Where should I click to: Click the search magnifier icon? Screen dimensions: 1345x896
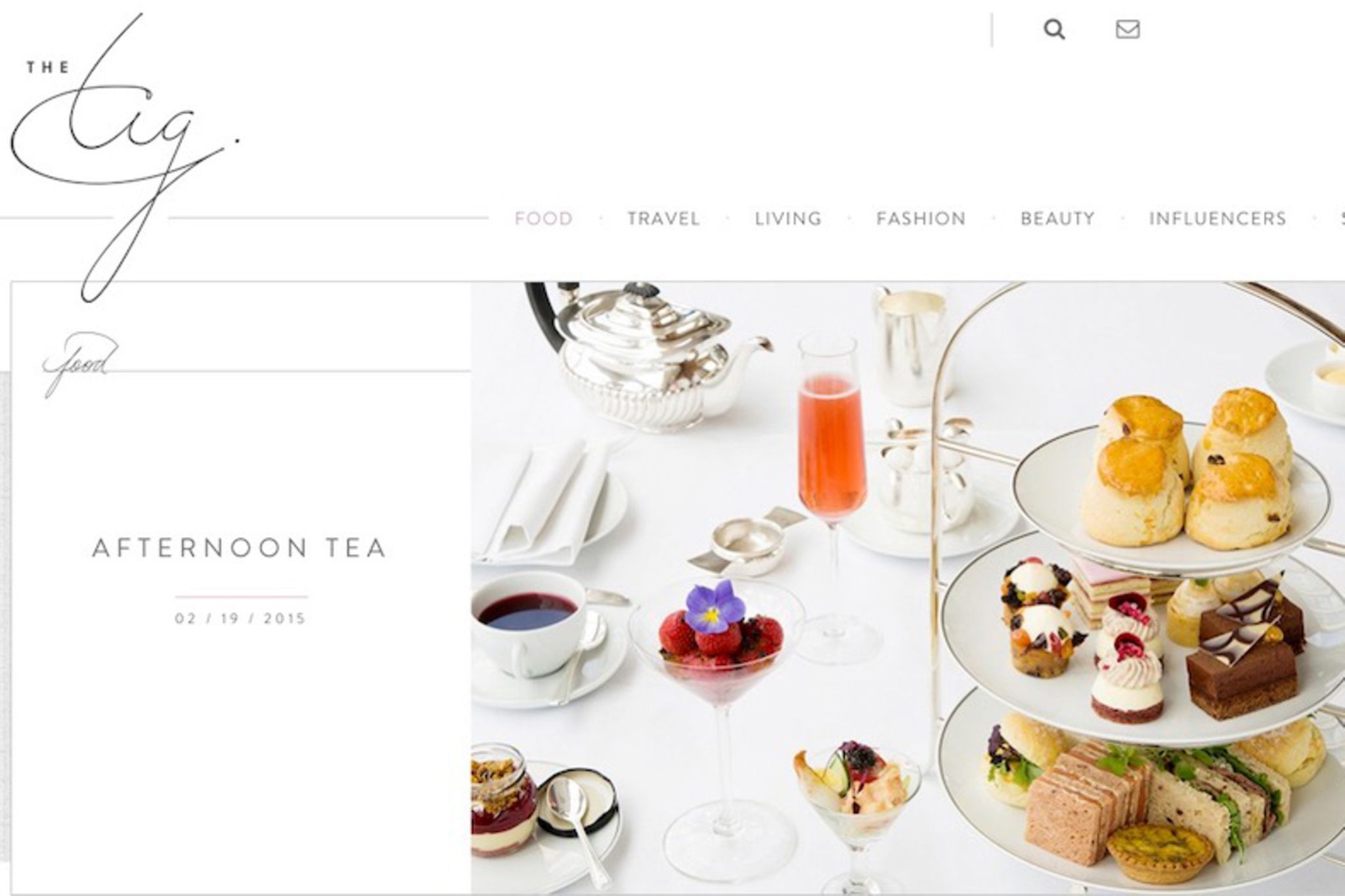coord(1054,30)
